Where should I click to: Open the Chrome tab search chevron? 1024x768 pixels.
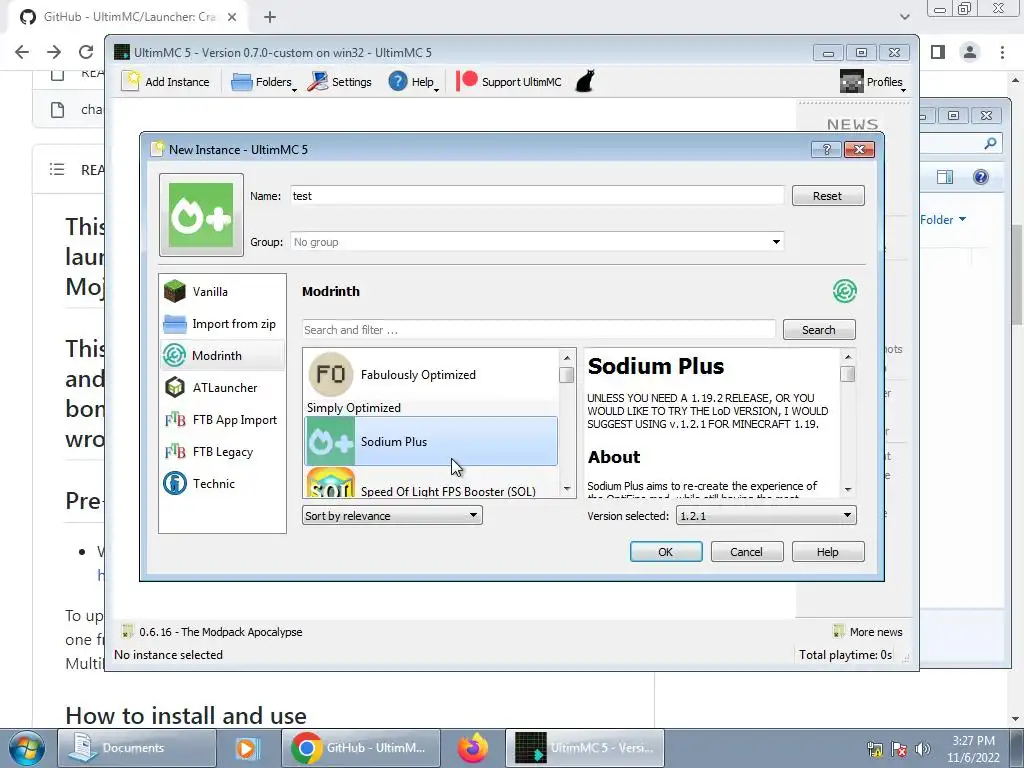pyautogui.click(x=904, y=17)
